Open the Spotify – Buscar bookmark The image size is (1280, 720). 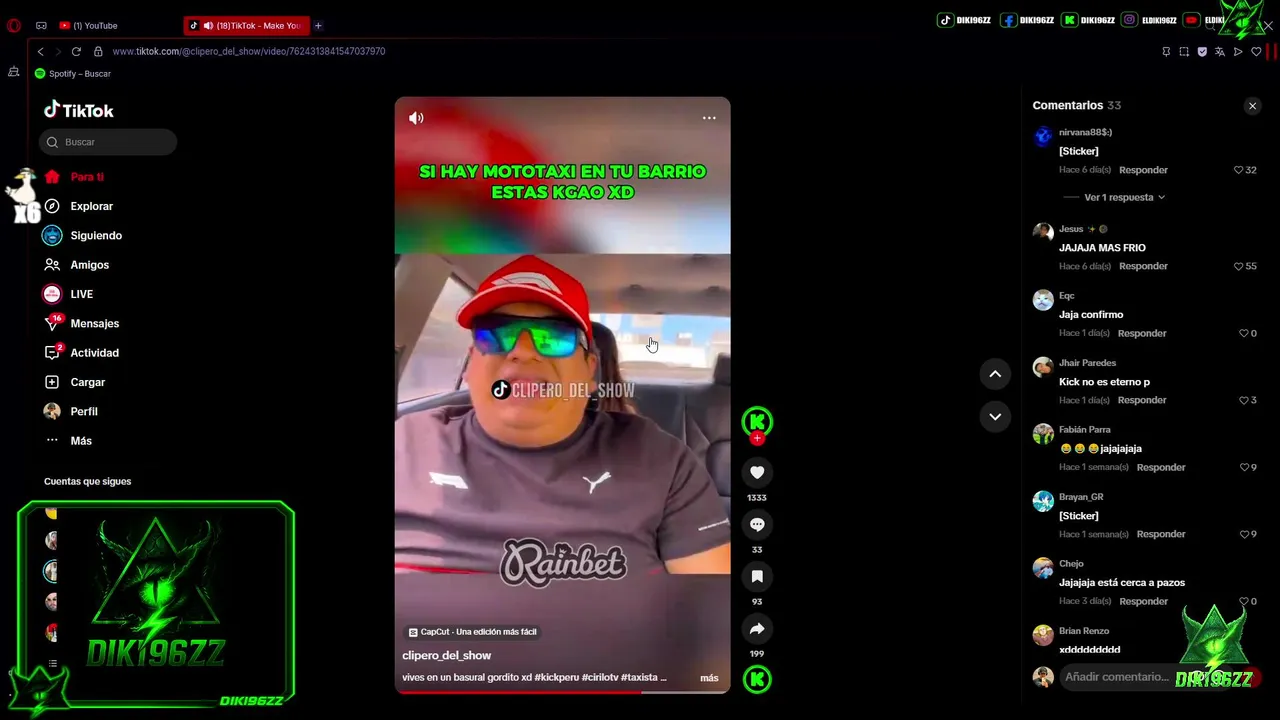tap(73, 74)
